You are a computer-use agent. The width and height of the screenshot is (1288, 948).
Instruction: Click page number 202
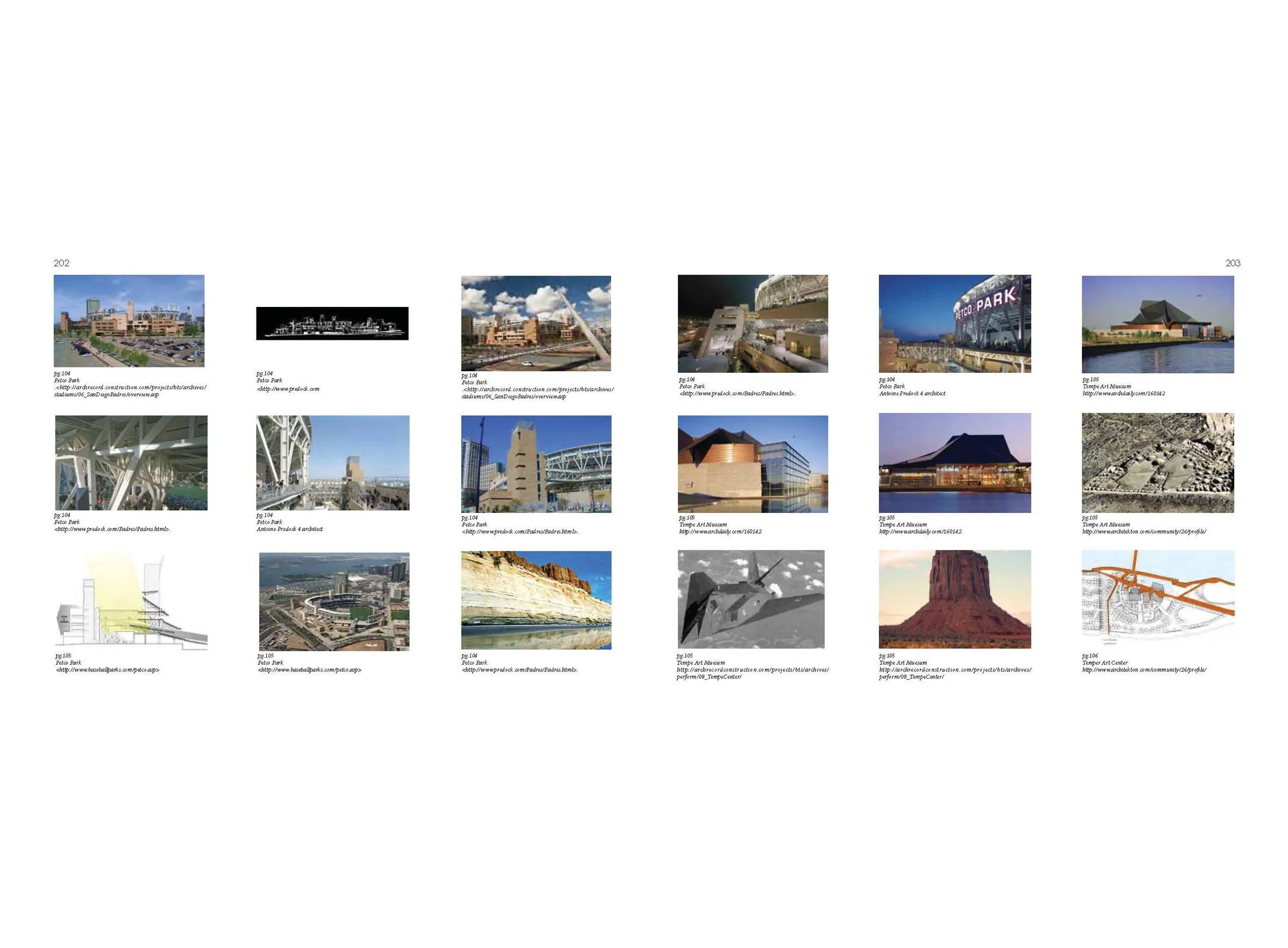(61, 263)
